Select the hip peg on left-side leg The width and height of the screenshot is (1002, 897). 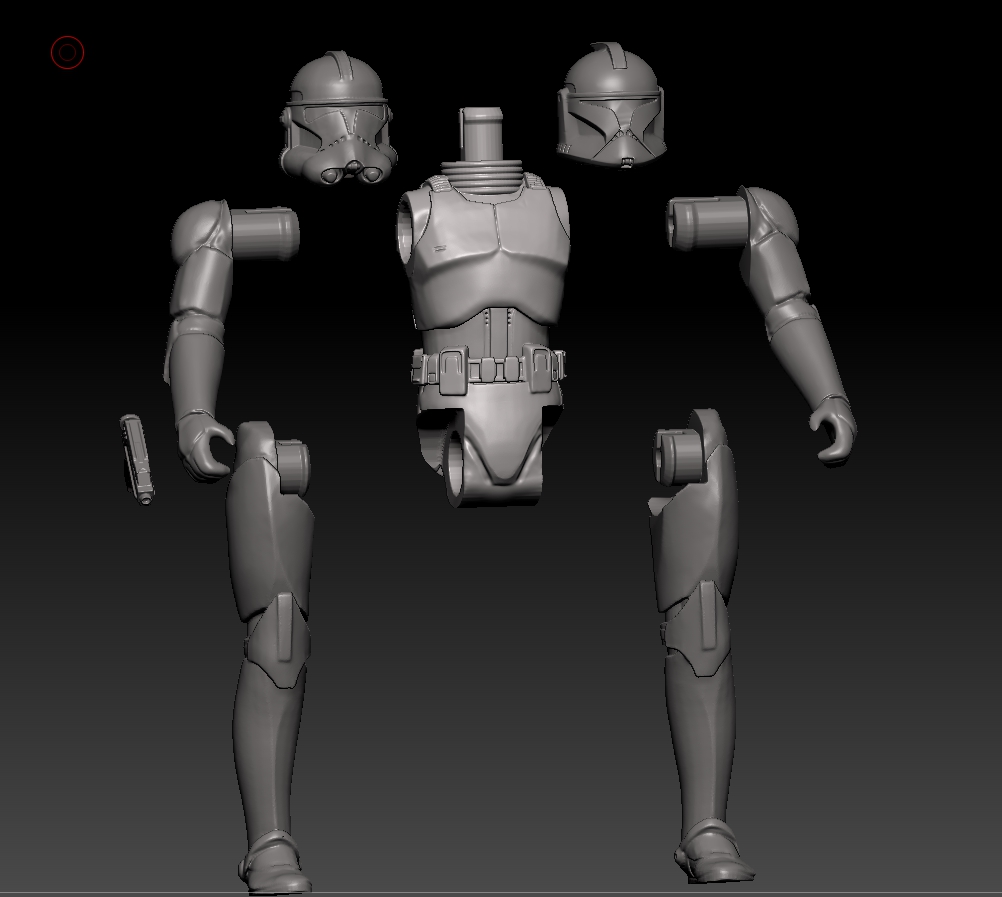[293, 466]
